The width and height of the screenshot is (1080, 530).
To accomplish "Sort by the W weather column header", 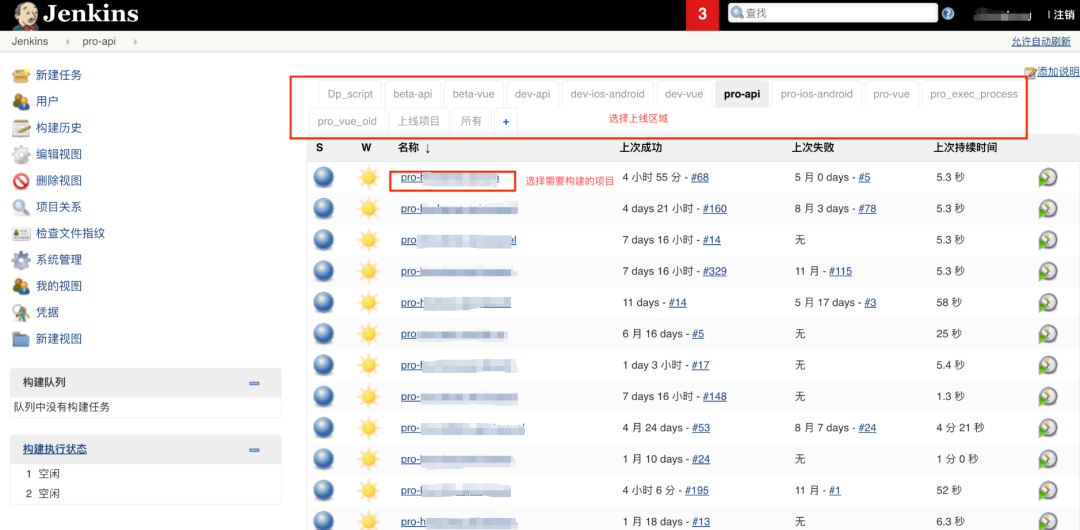I will (x=366, y=147).
